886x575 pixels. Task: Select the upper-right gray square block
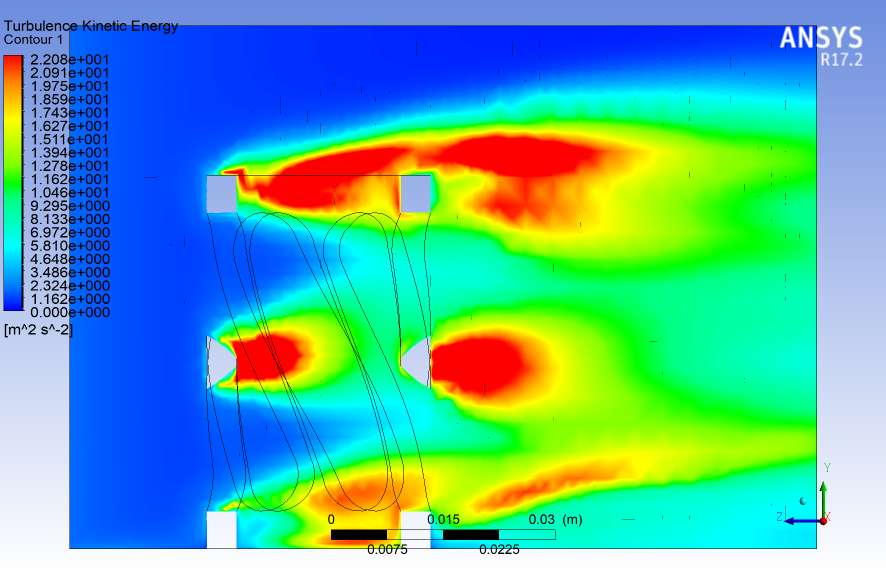(415, 194)
